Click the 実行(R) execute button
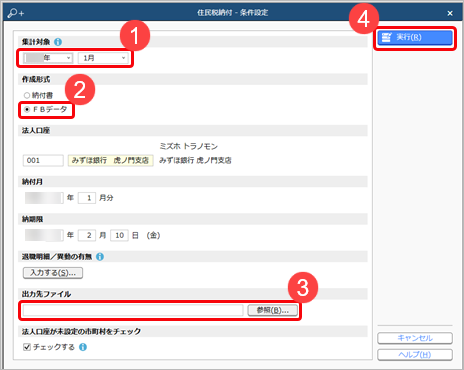Image resolution: width=464 pixels, height=370 pixels. click(x=415, y=37)
